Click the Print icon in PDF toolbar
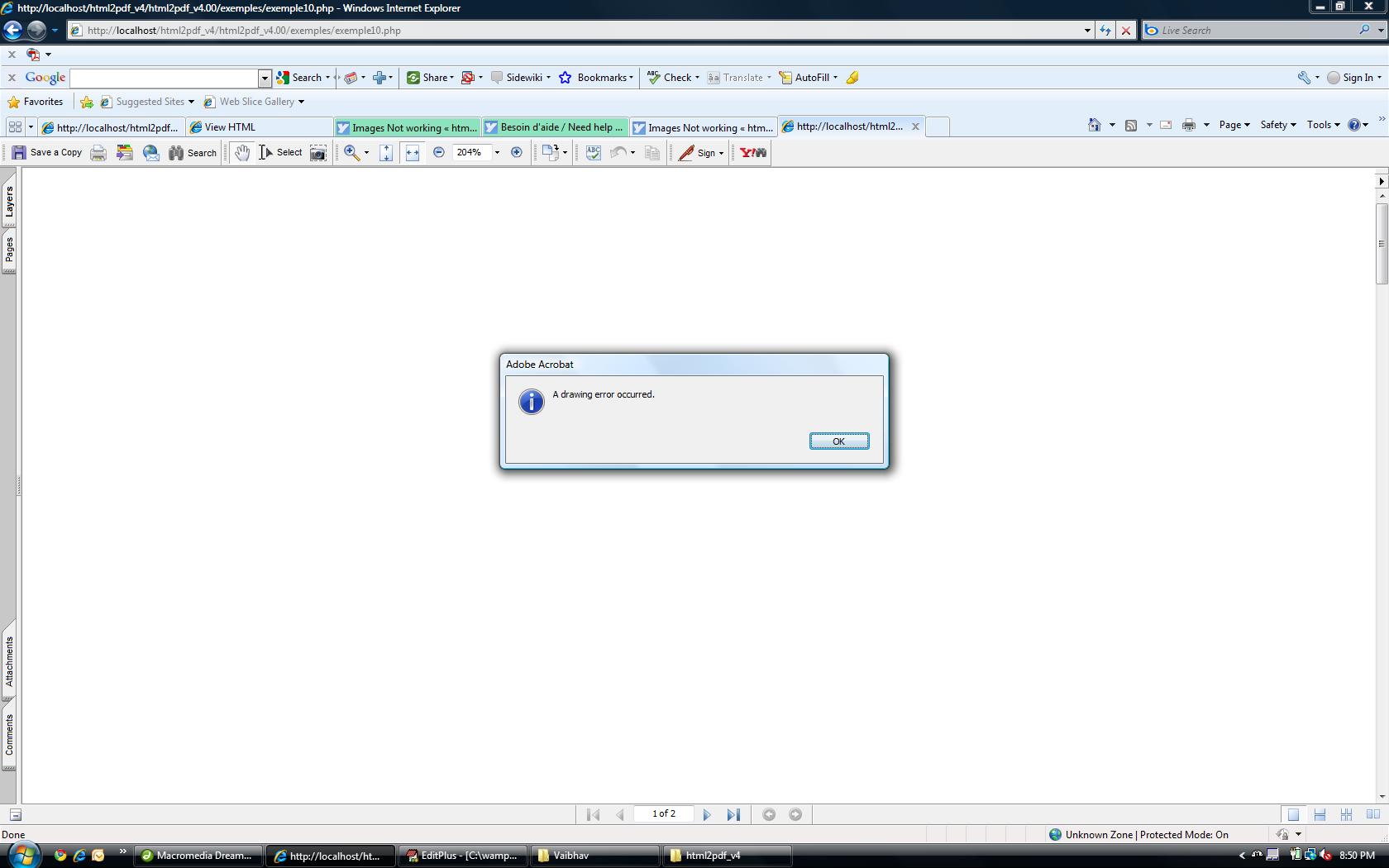The width and height of the screenshot is (1389, 868). tap(98, 153)
